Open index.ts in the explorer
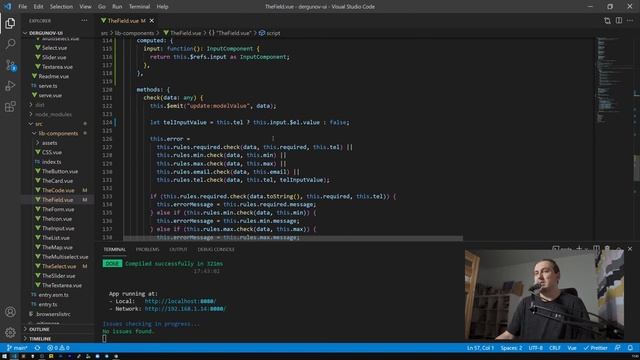This screenshot has width=640, height=360. [x=51, y=162]
